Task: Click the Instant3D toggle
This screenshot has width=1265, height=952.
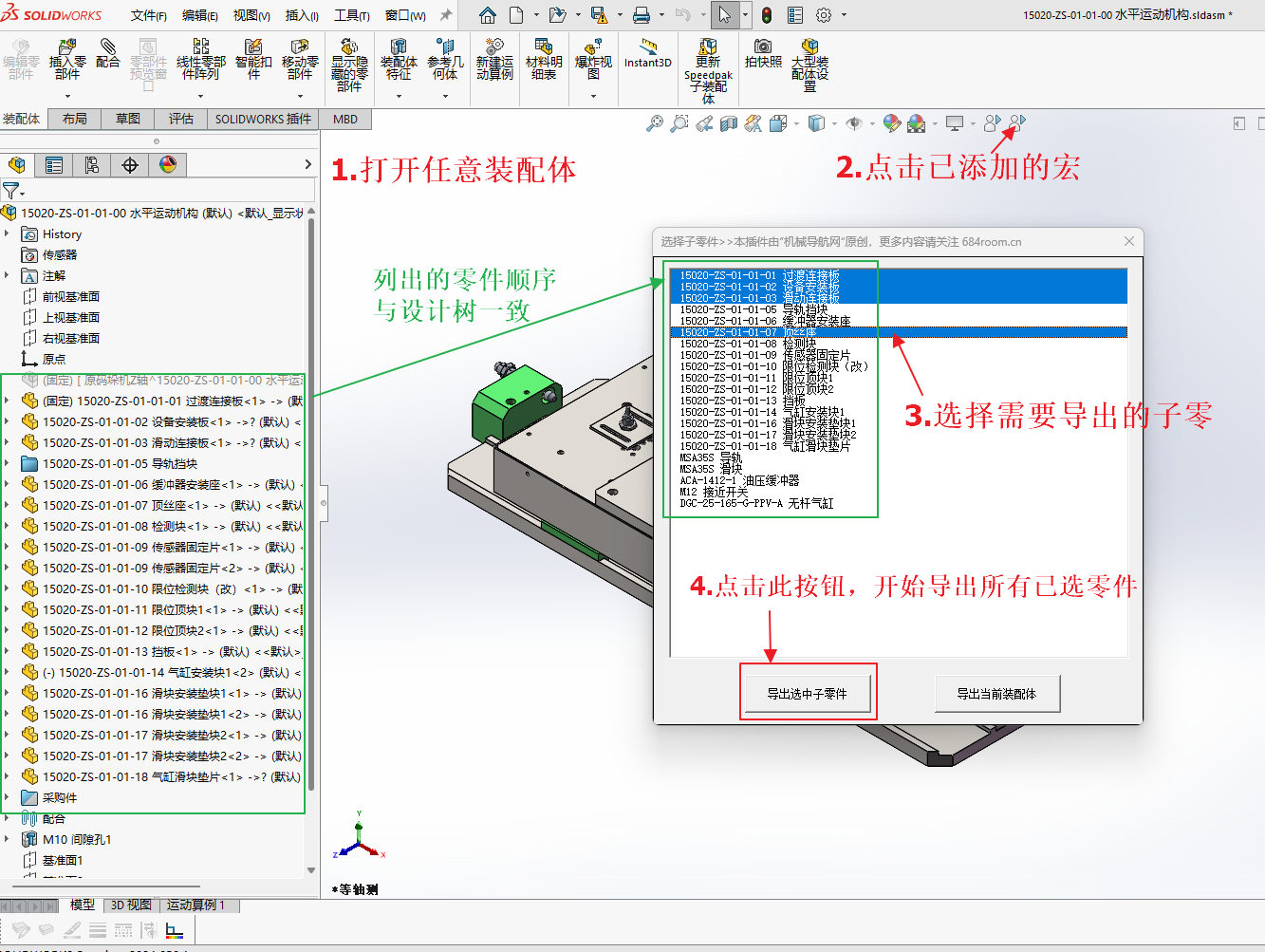Action: click(648, 53)
